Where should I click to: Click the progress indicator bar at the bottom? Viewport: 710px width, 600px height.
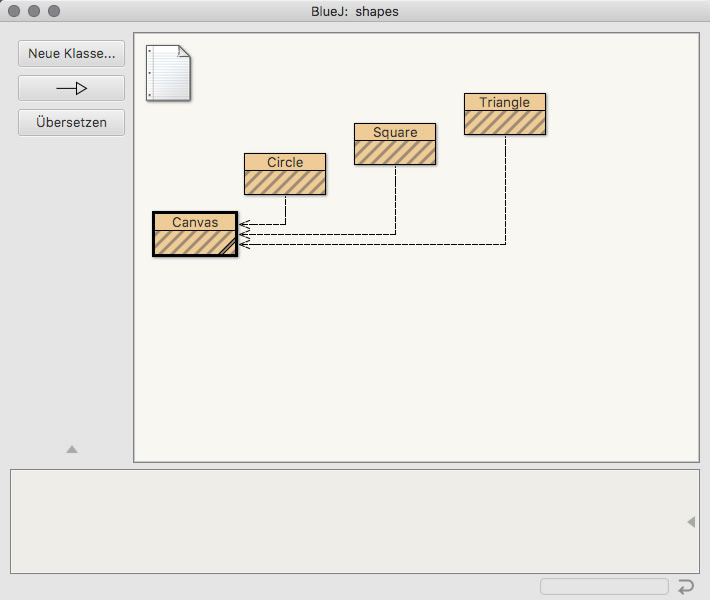(604, 587)
